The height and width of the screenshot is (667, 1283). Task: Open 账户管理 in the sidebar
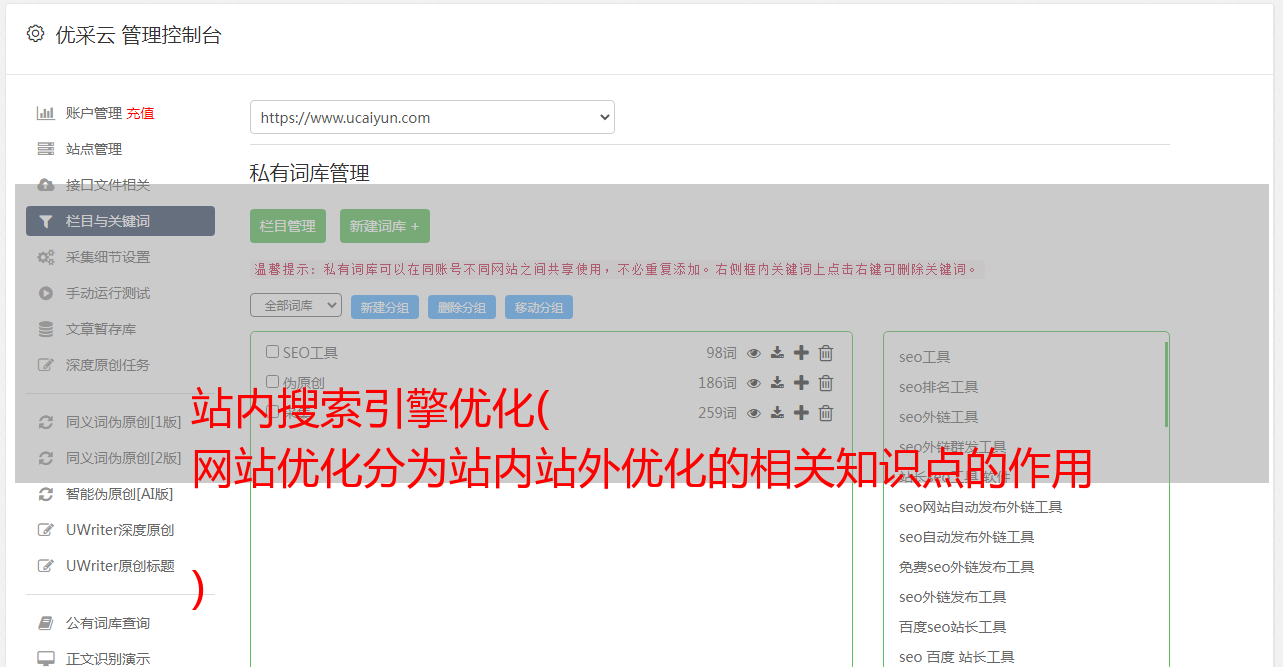[94, 113]
